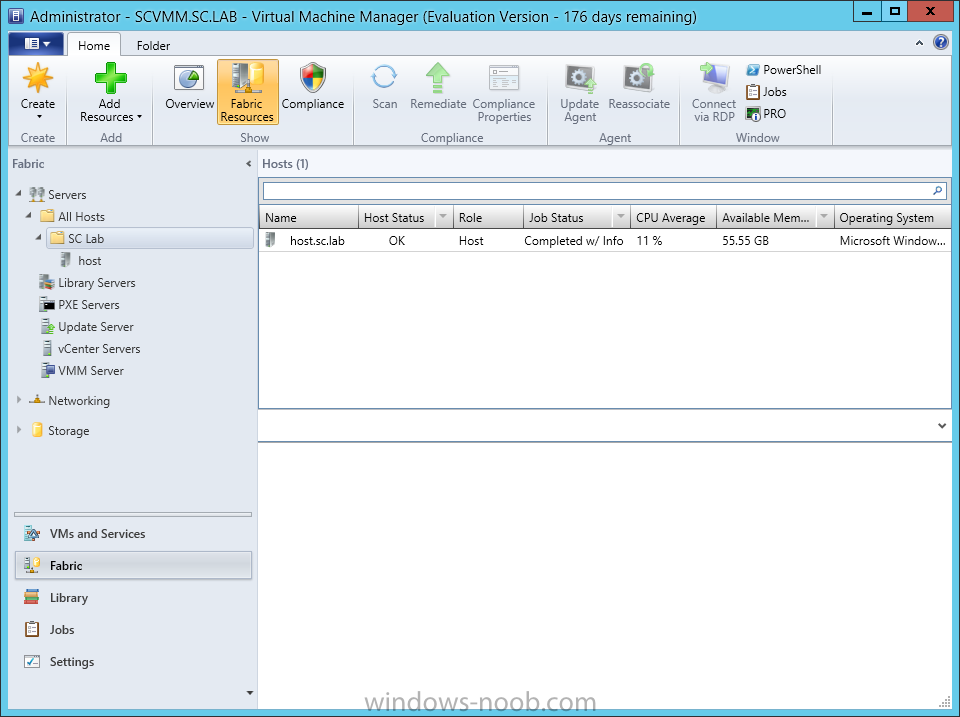Go to the VMs and Services workspace

pyautogui.click(x=133, y=534)
